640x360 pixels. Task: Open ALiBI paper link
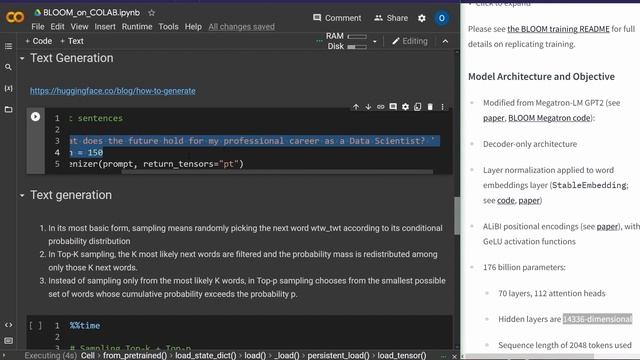[x=607, y=227]
